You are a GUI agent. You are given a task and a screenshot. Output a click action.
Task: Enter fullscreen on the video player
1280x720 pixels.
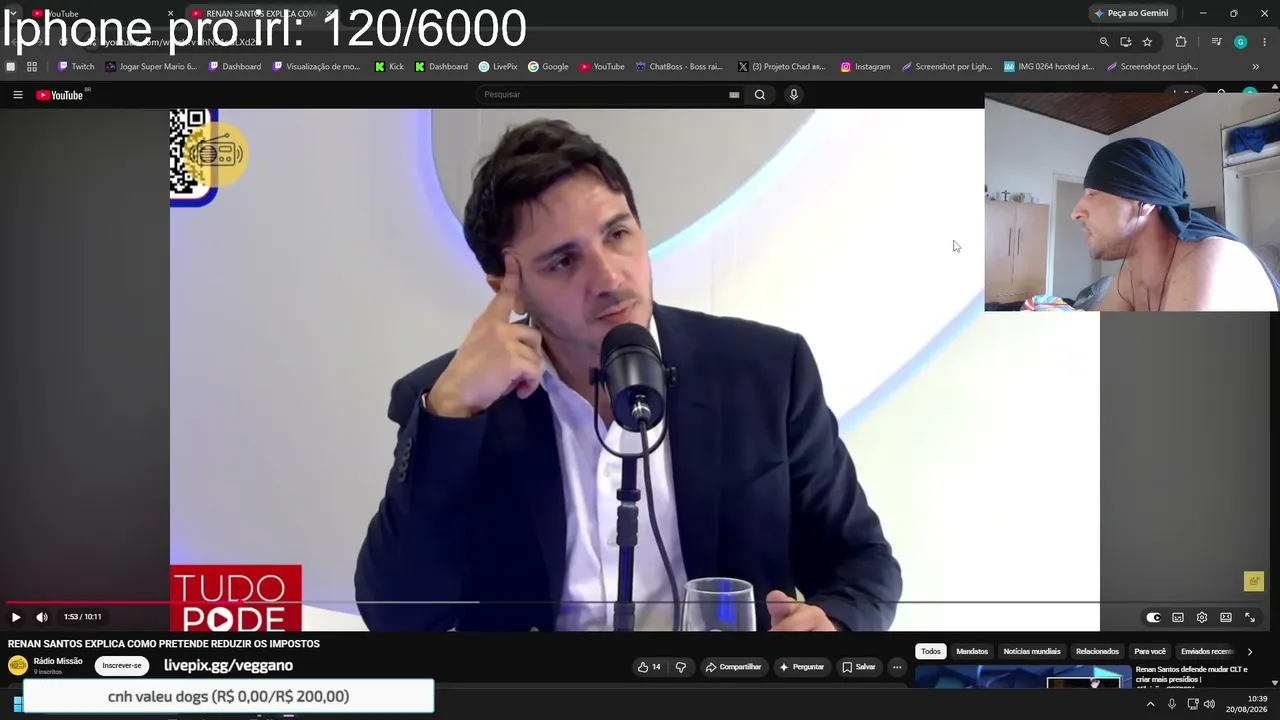pyautogui.click(x=1250, y=617)
